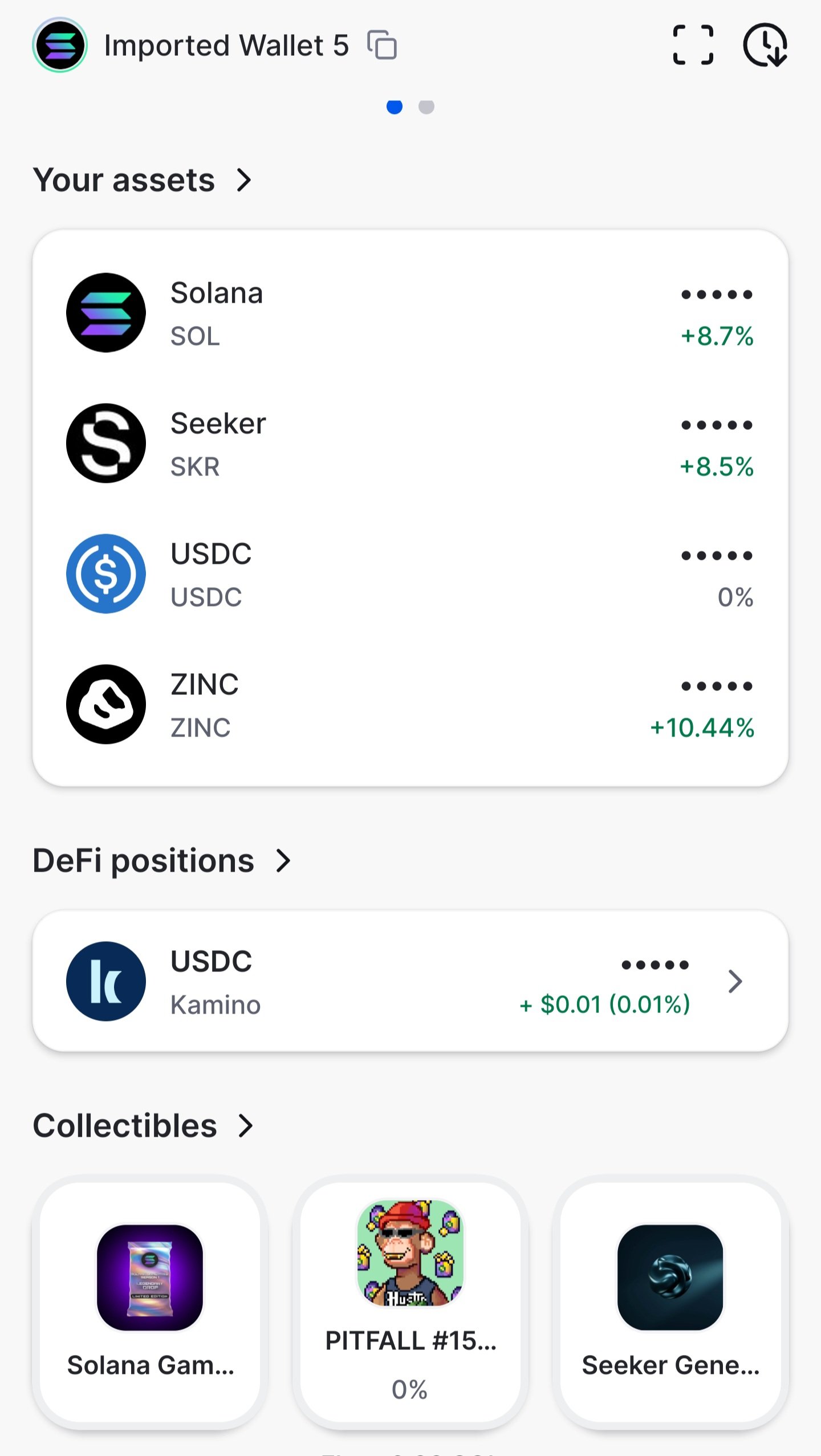Expand DeFi positions chevron arrow
Screen dimensions: 821x1456
[x=283, y=861]
